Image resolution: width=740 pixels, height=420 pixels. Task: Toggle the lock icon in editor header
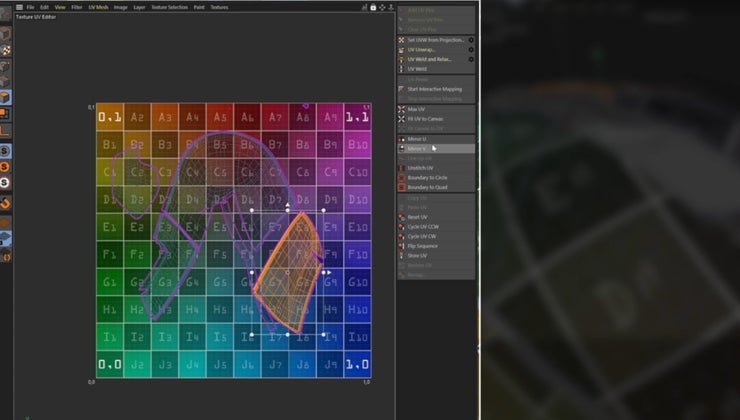coord(373,7)
